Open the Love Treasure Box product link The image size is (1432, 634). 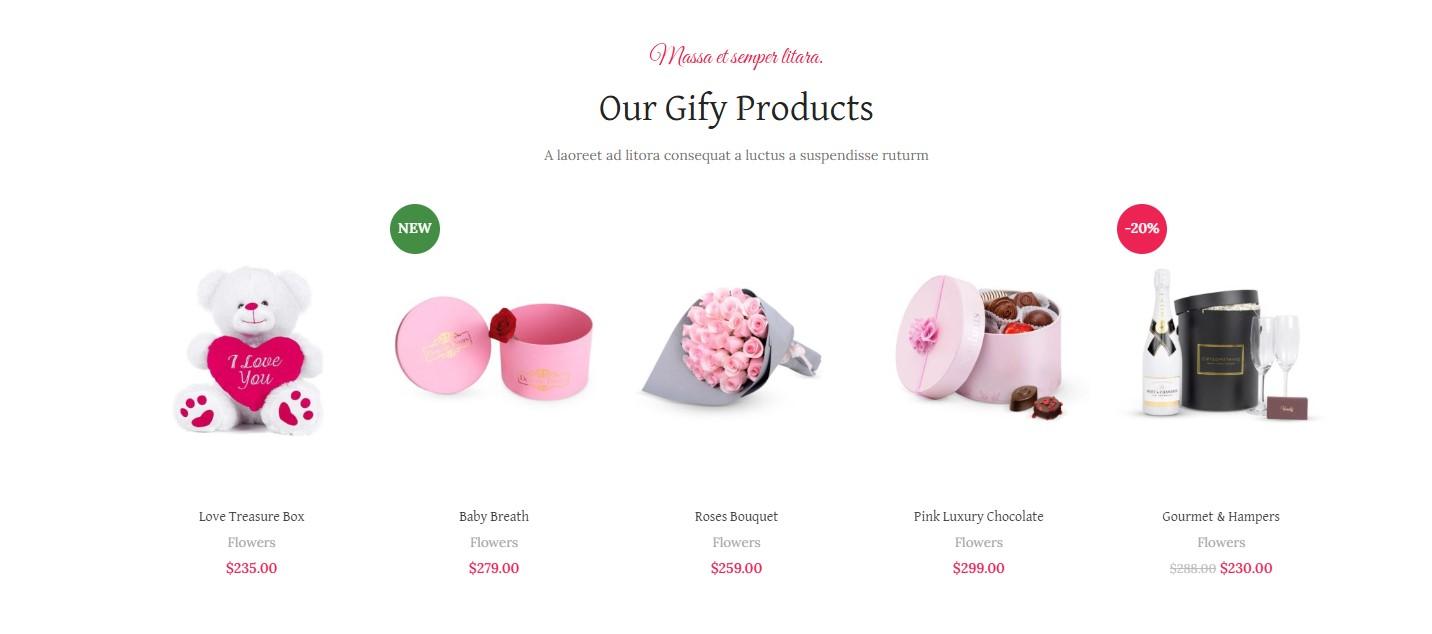point(251,516)
